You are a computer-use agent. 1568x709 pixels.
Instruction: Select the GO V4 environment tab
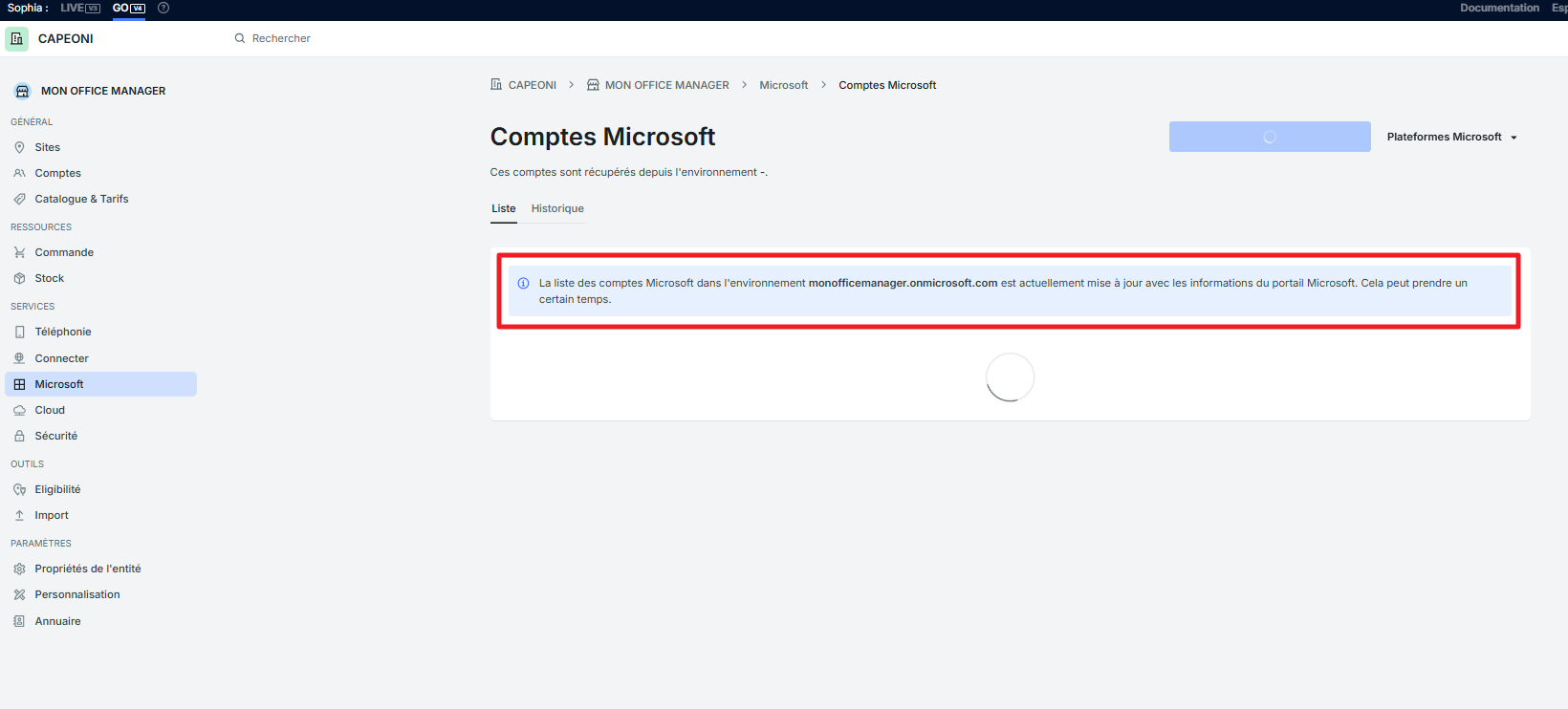129,8
